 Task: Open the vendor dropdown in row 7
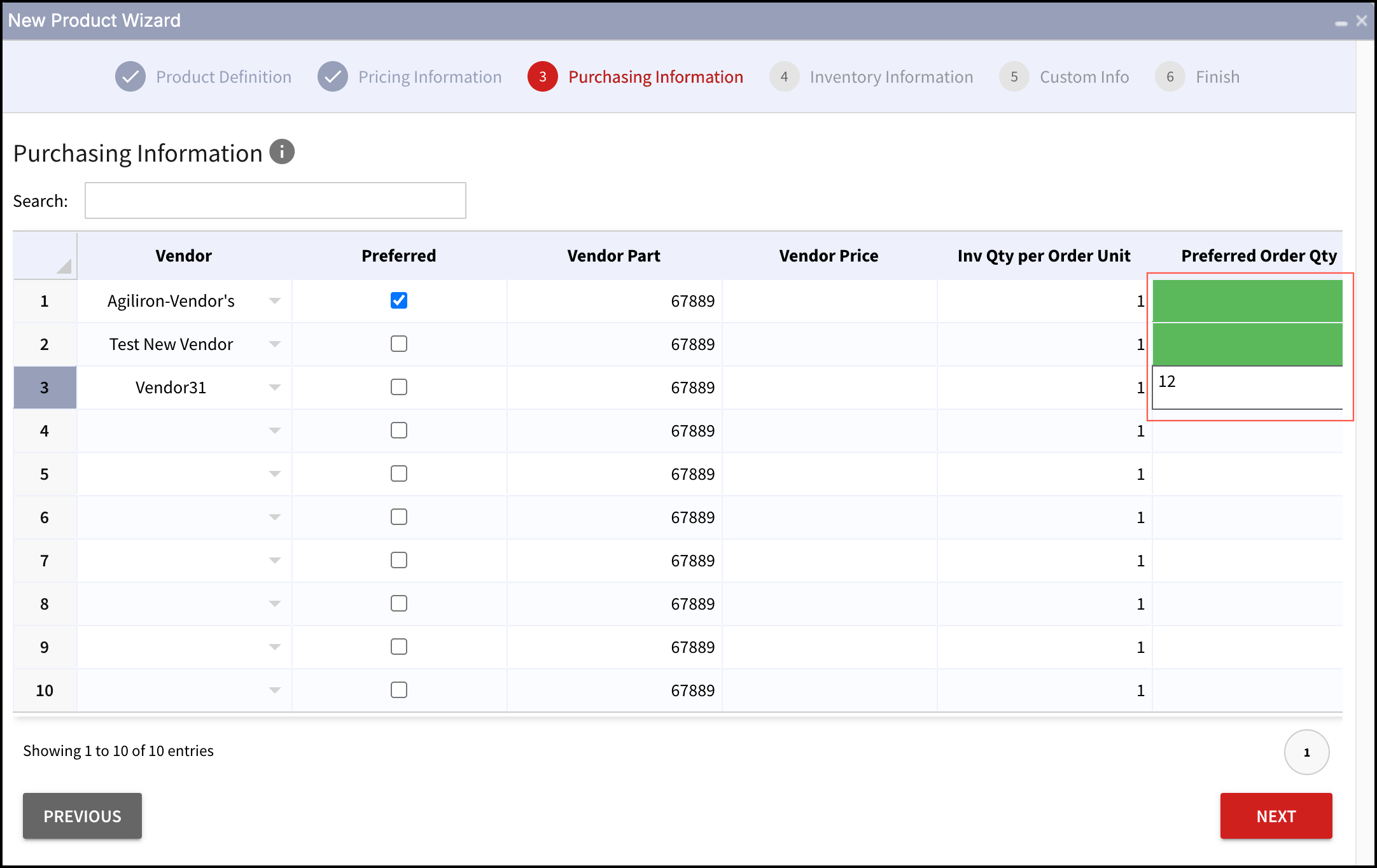tap(275, 561)
